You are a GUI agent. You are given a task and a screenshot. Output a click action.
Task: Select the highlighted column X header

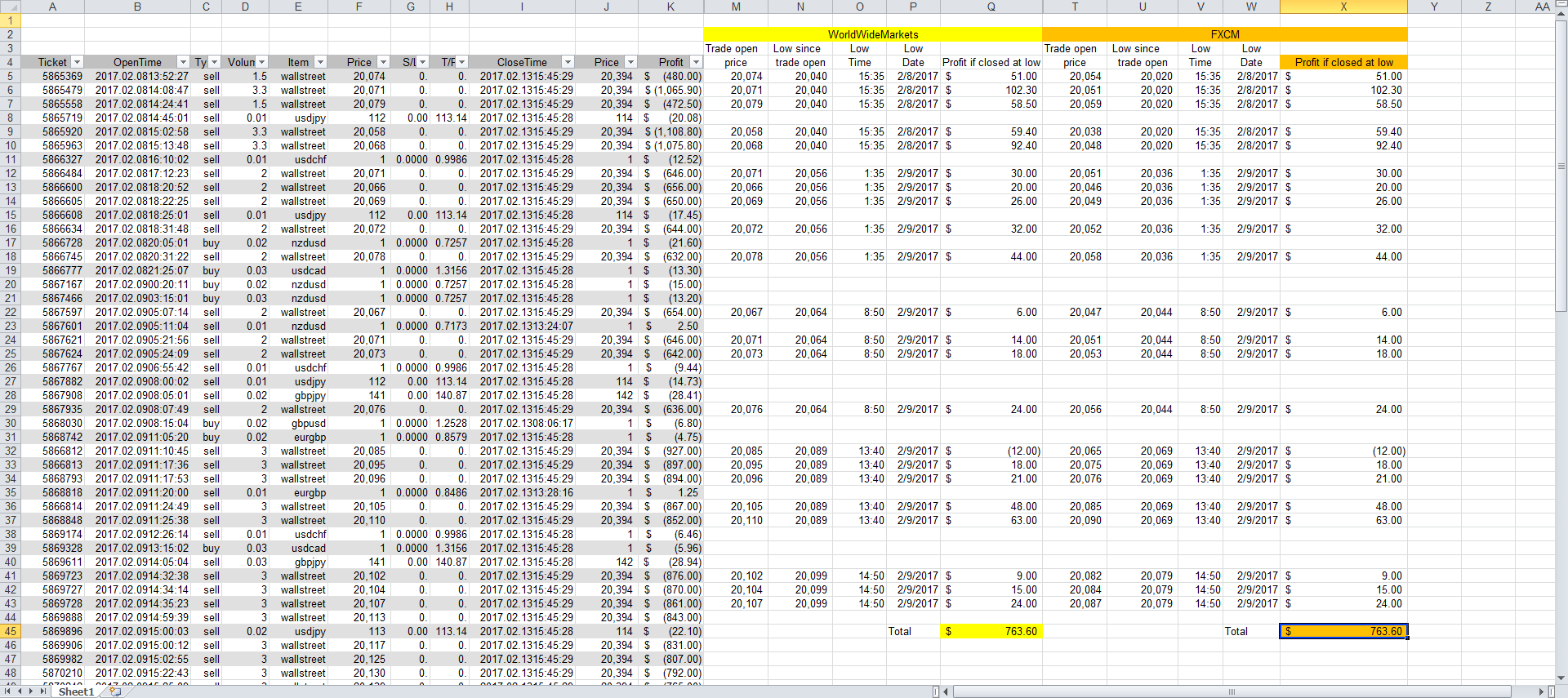pyautogui.click(x=1343, y=7)
